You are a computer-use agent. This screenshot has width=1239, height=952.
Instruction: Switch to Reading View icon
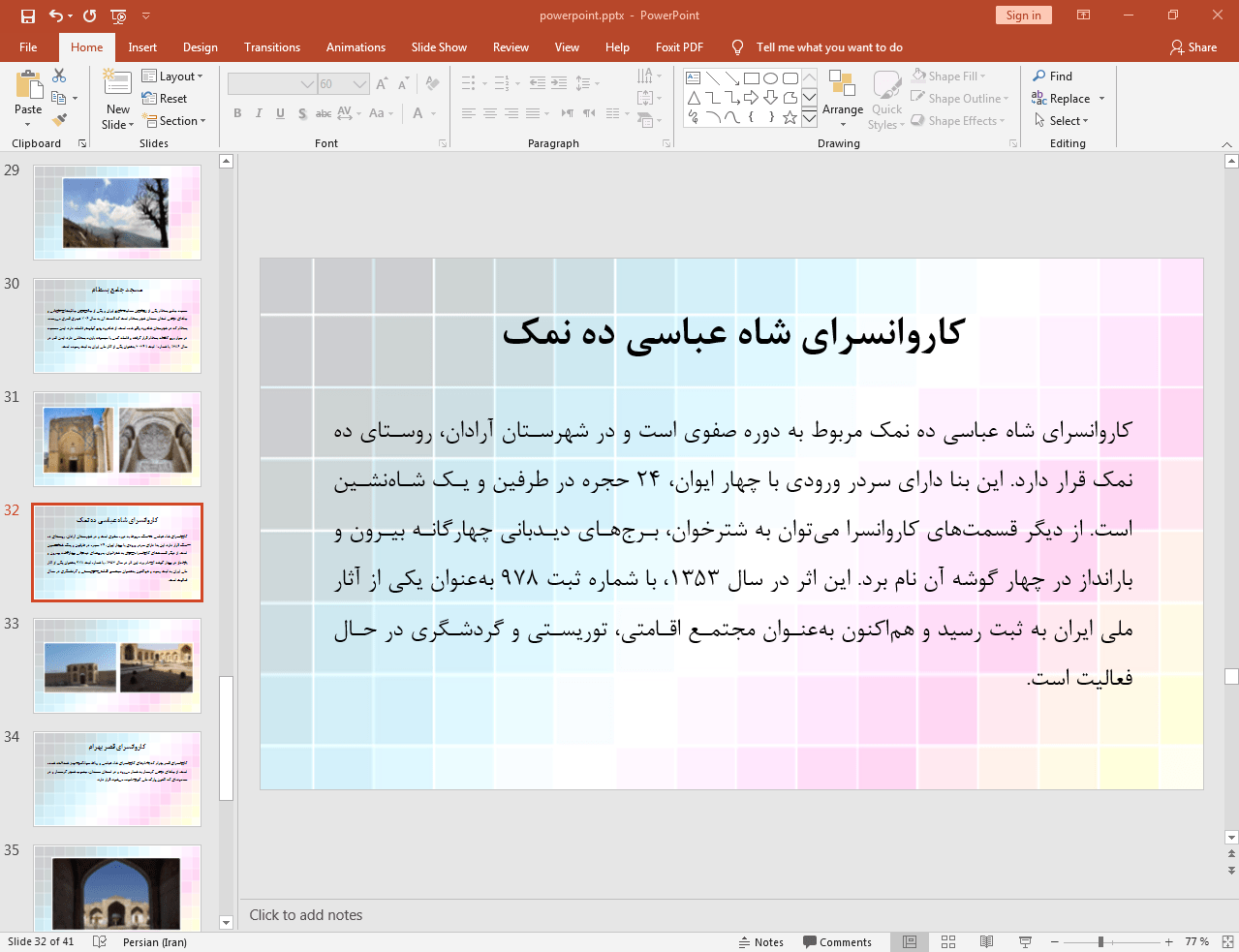[x=986, y=941]
